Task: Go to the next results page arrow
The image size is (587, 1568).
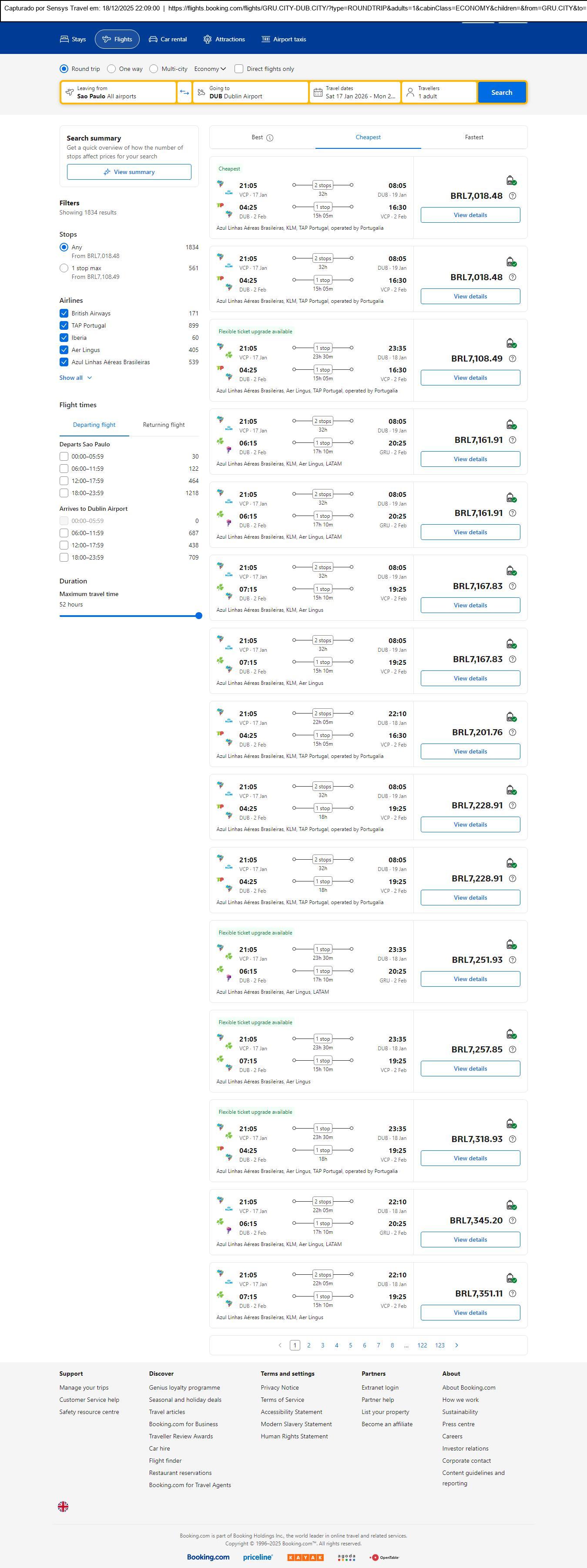Action: pyautogui.click(x=457, y=1345)
